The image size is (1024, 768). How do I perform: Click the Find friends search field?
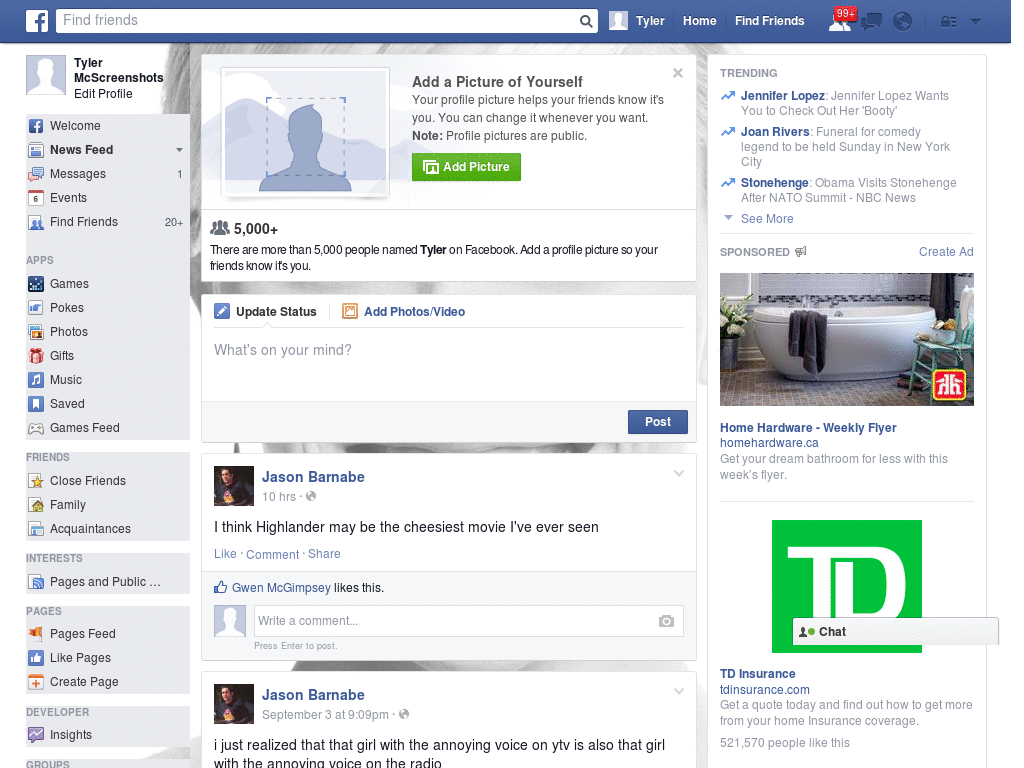[x=318, y=21]
